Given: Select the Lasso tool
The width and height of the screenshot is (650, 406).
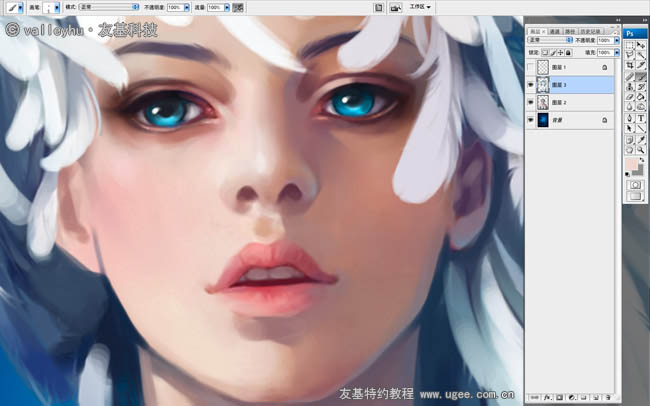Looking at the screenshot, I should coord(629,55).
